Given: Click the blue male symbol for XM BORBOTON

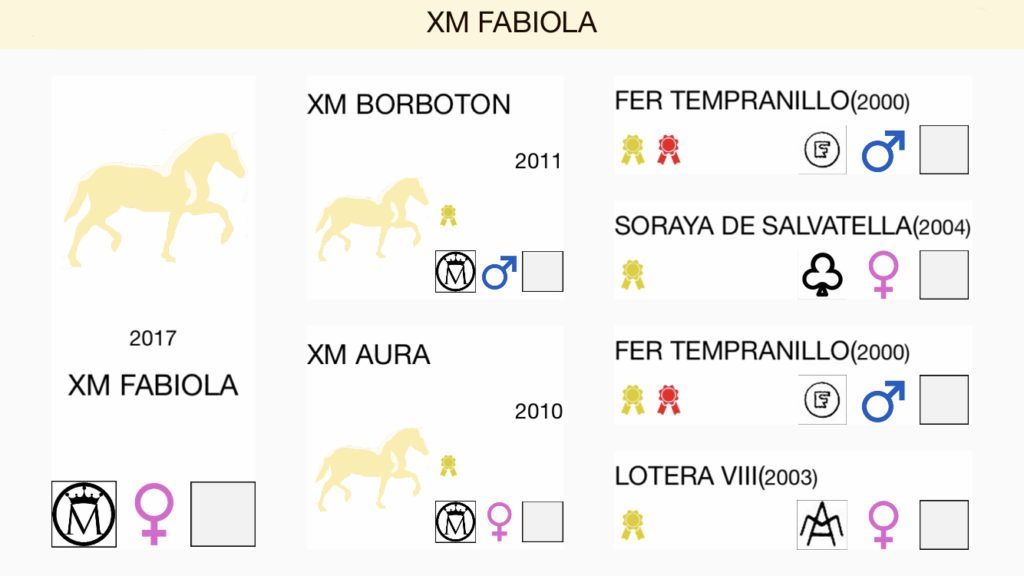Looking at the screenshot, I should pos(500,272).
